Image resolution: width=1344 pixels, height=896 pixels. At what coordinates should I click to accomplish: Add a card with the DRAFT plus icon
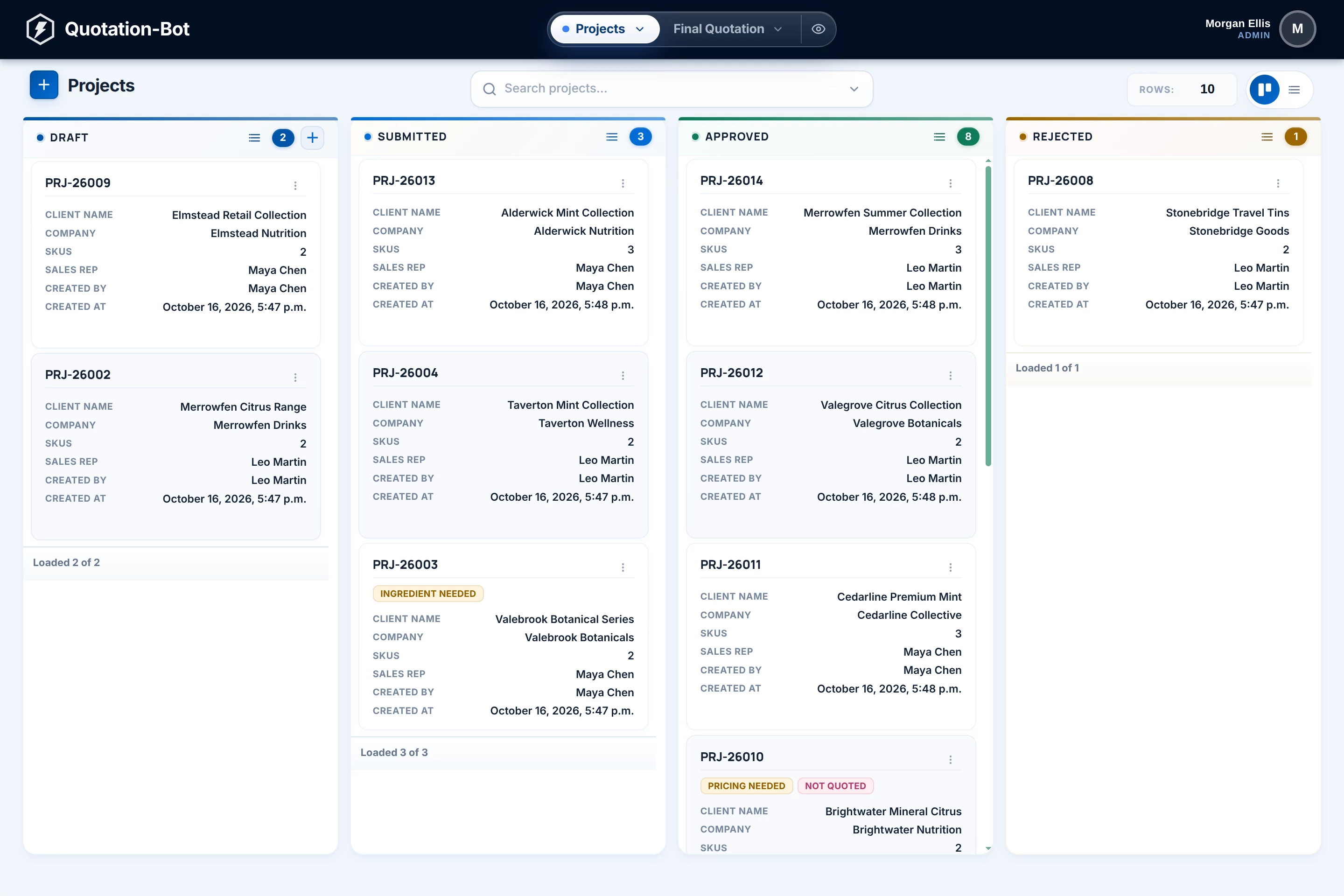tap(312, 138)
